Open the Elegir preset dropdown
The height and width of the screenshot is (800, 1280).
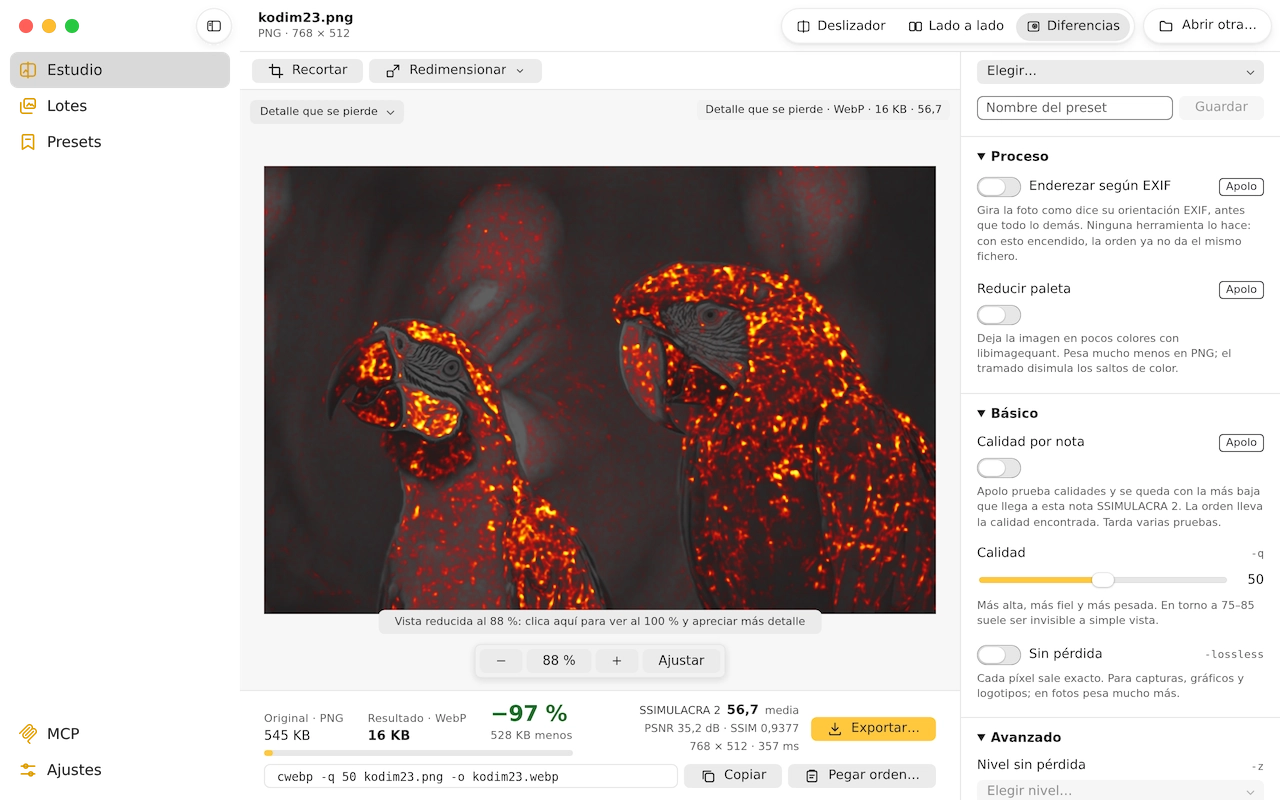1120,72
